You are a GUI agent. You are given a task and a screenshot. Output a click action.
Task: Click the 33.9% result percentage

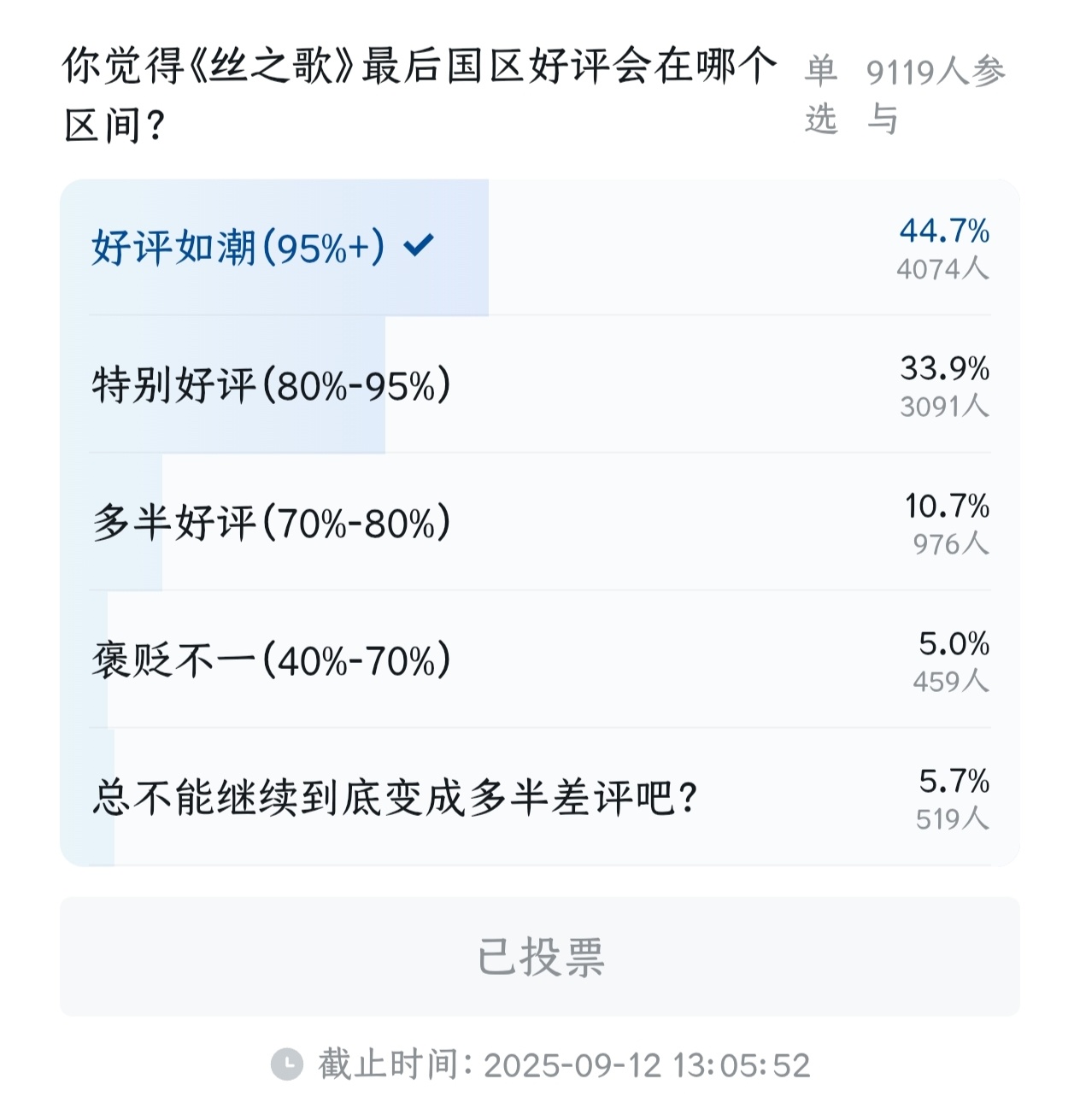[944, 368]
